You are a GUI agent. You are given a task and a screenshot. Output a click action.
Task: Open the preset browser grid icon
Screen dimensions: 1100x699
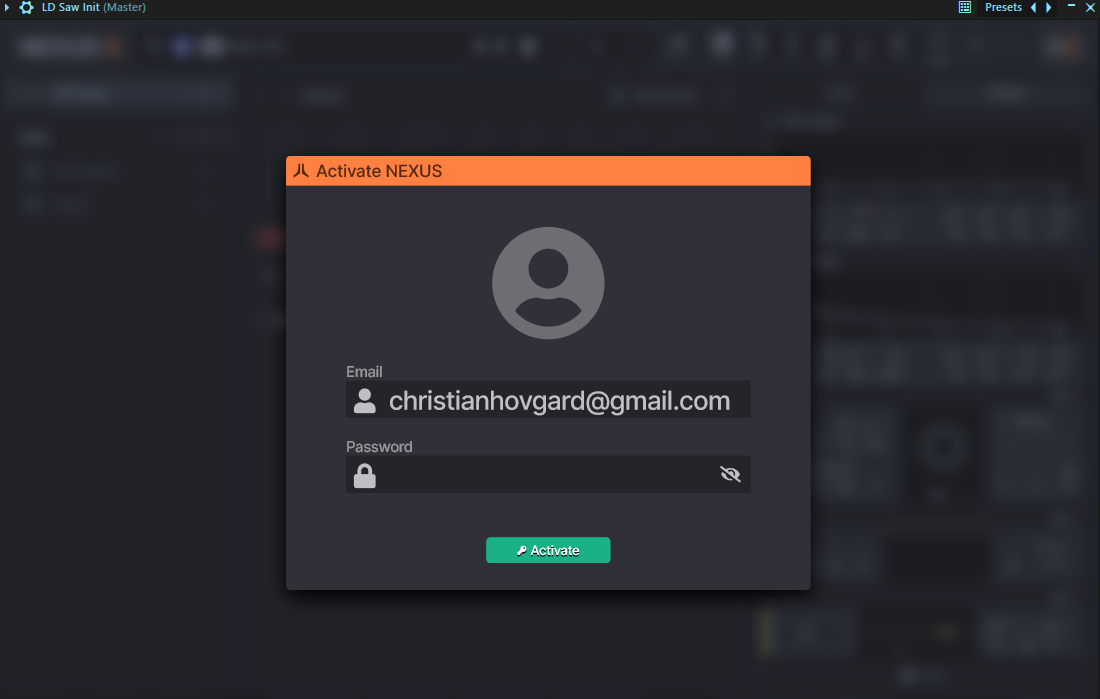[x=965, y=7]
